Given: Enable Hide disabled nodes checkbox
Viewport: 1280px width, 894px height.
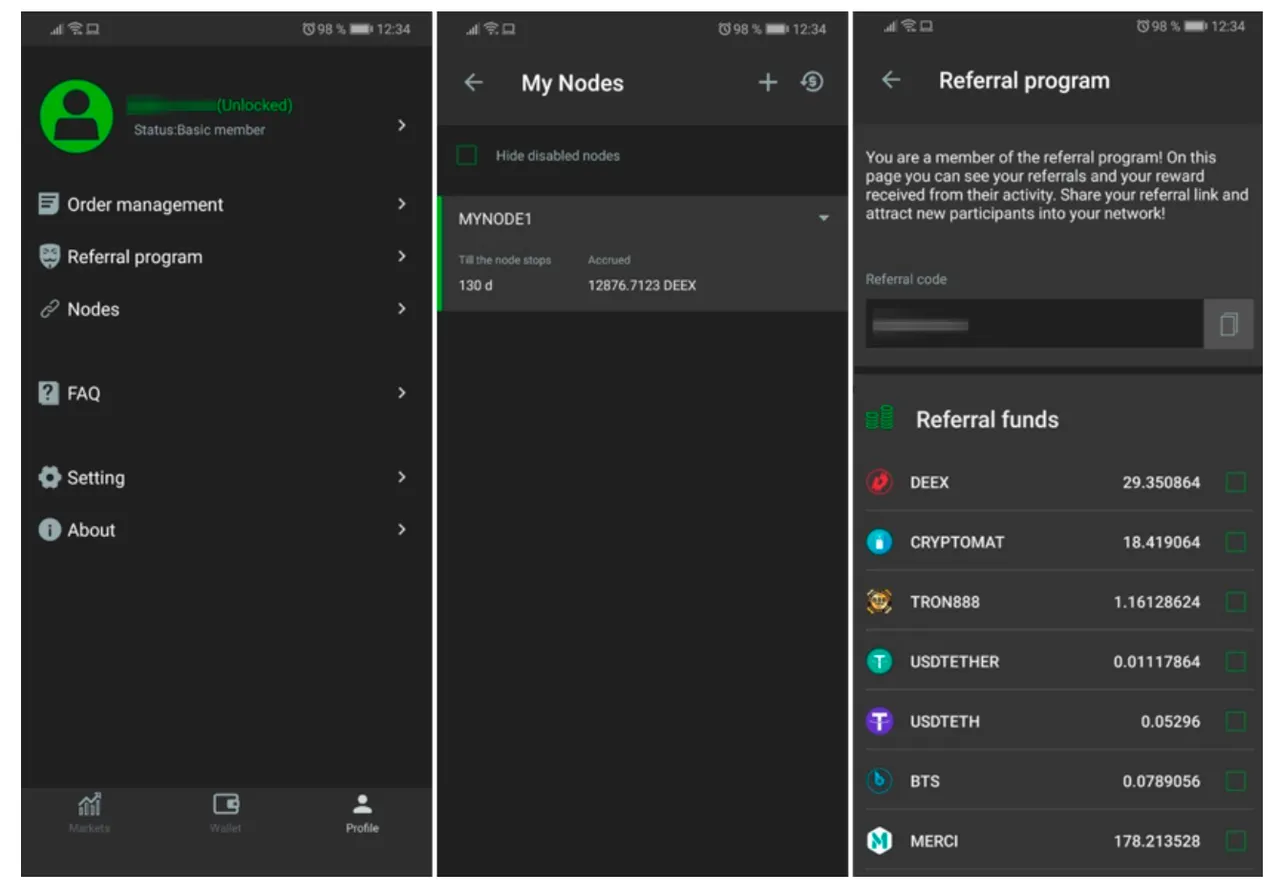Looking at the screenshot, I should tap(466, 155).
